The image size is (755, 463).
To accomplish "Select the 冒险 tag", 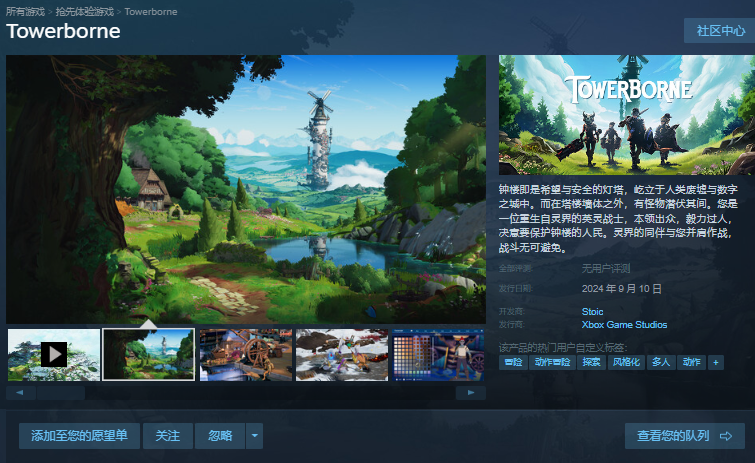I will pyautogui.click(x=513, y=362).
